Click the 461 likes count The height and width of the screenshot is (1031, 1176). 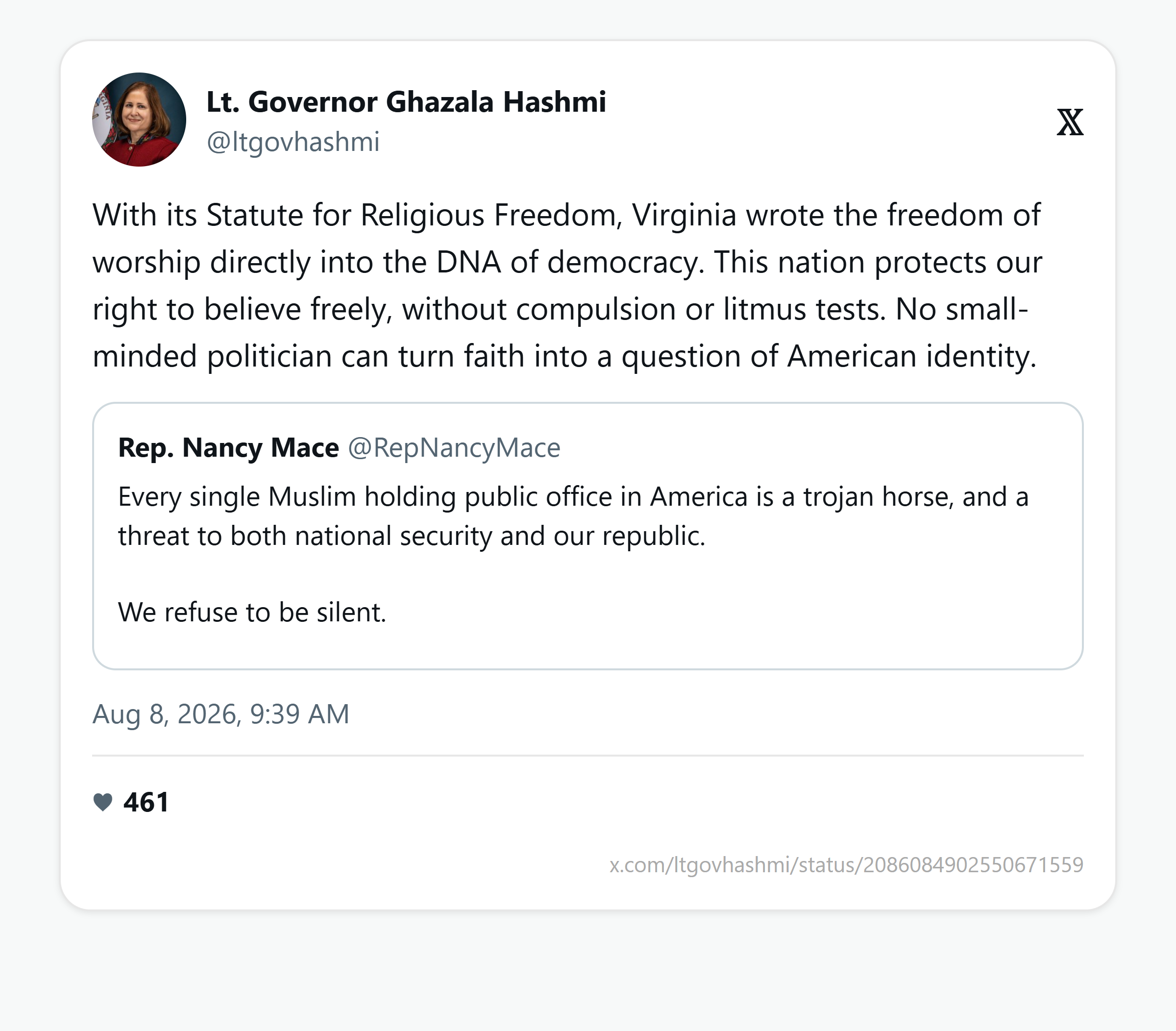pyautogui.click(x=146, y=802)
